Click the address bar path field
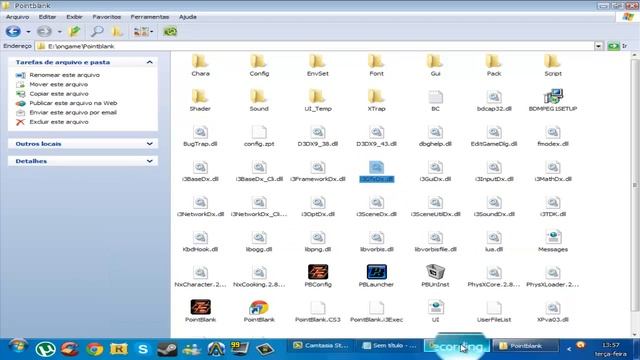The image size is (640, 360). point(314,46)
